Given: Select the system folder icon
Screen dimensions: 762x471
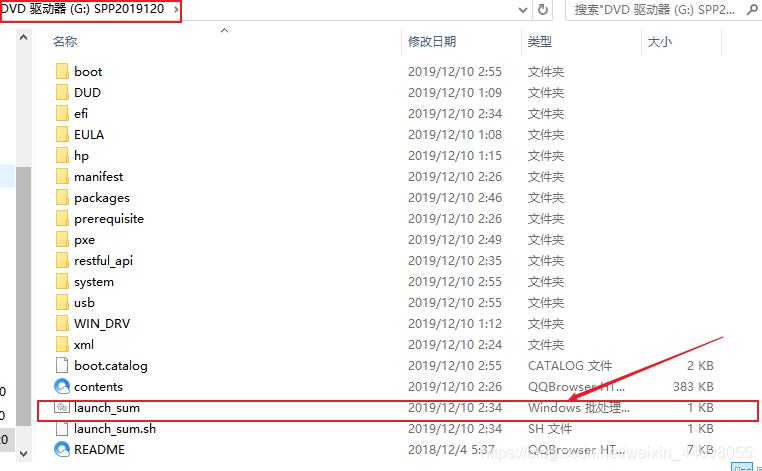Looking at the screenshot, I should click(x=62, y=281).
